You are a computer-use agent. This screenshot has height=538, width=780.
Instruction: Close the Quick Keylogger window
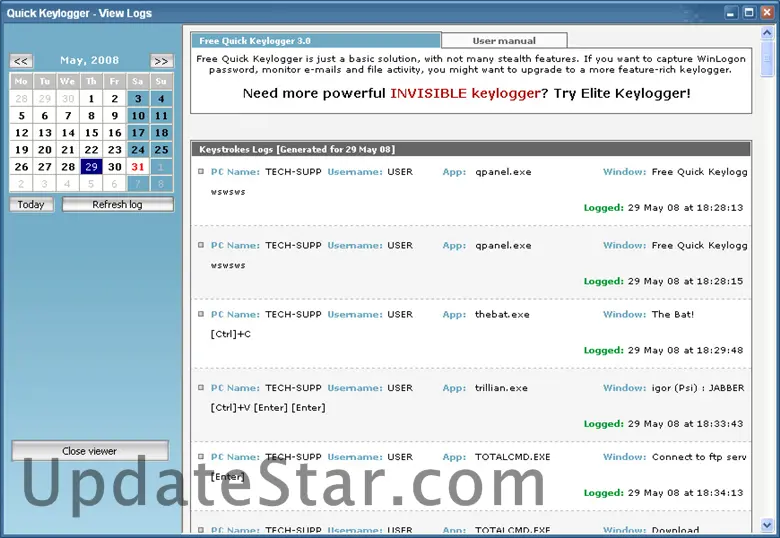coord(767,13)
